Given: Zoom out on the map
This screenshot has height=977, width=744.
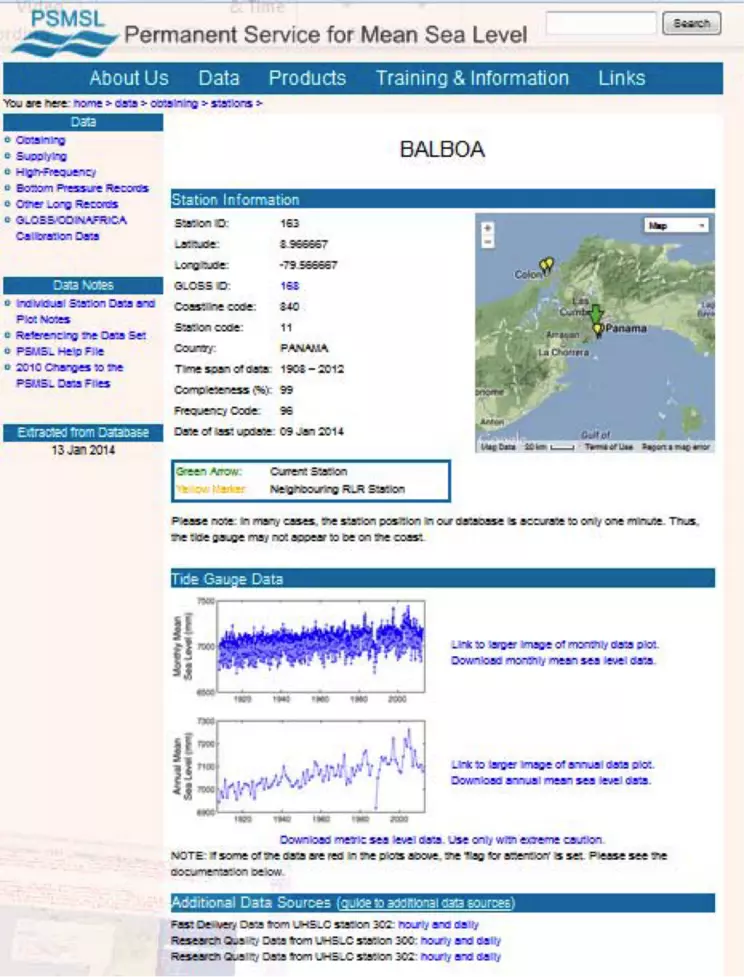Looking at the screenshot, I should click(x=488, y=242).
